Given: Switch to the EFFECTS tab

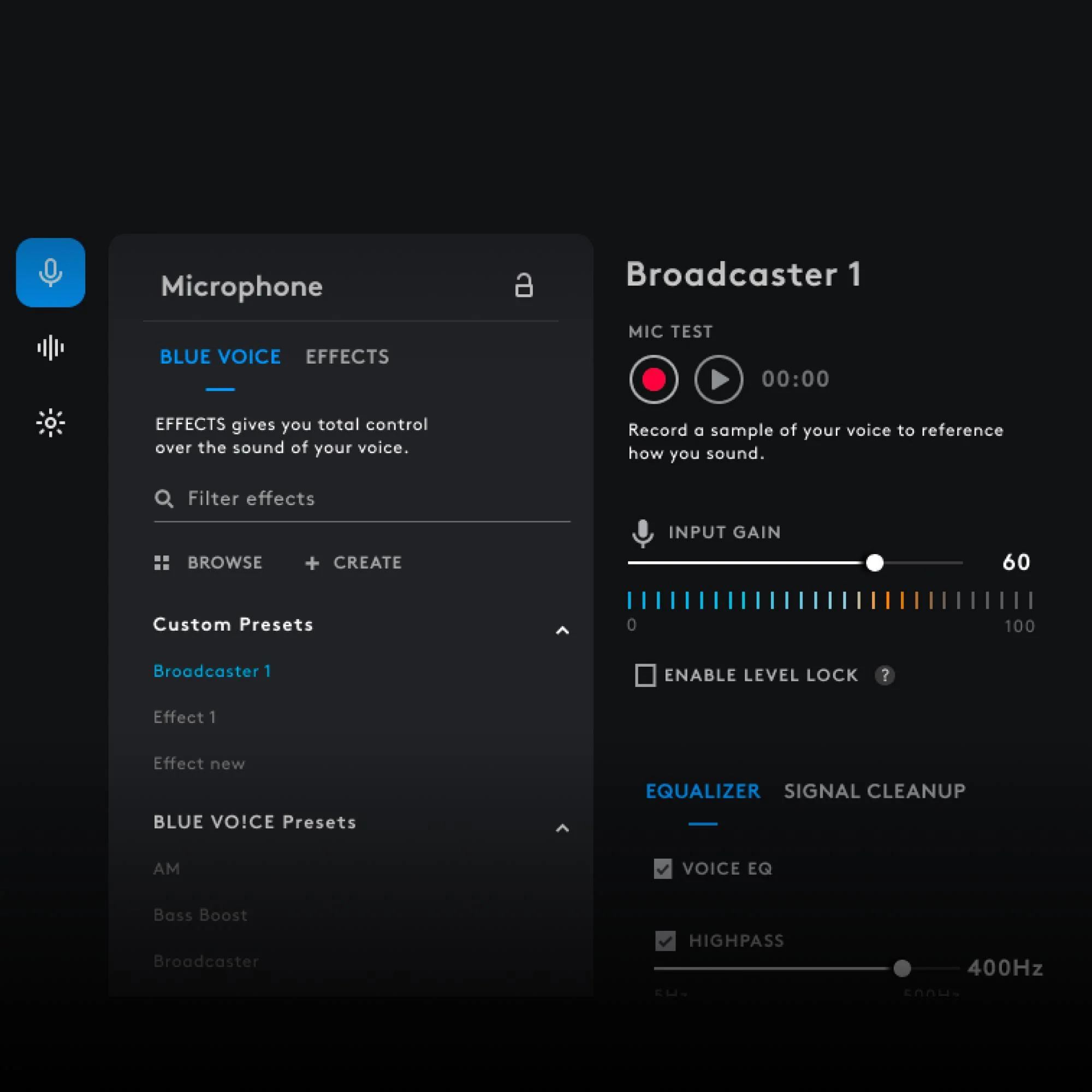Looking at the screenshot, I should point(347,357).
